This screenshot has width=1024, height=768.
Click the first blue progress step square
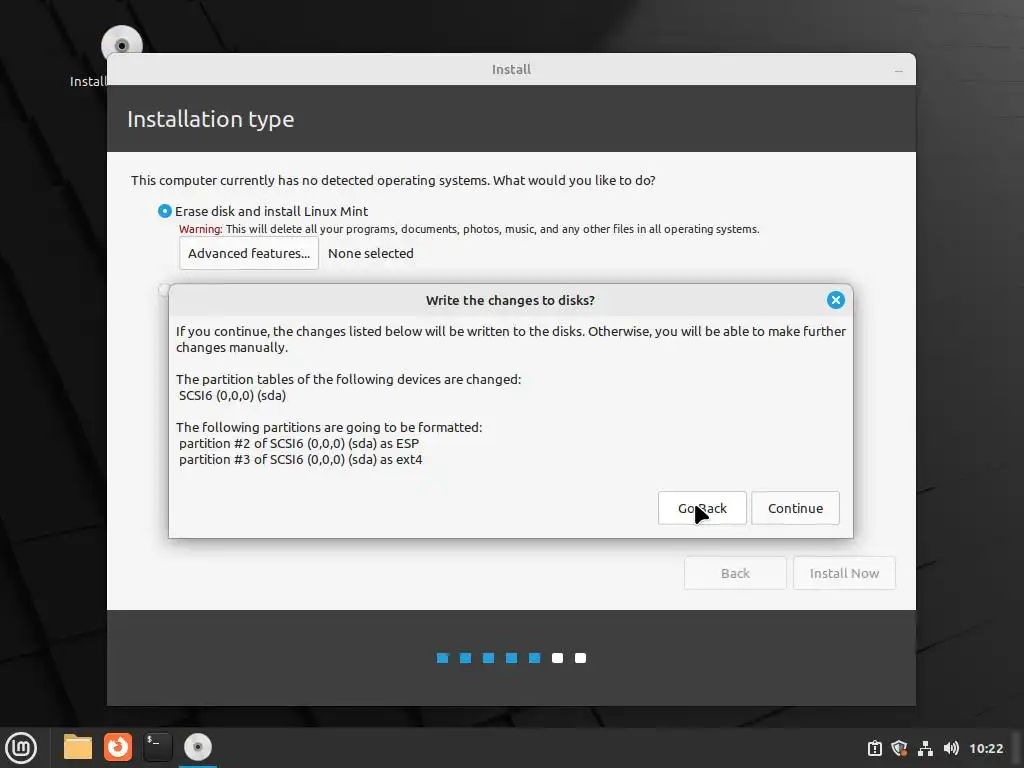click(x=443, y=658)
